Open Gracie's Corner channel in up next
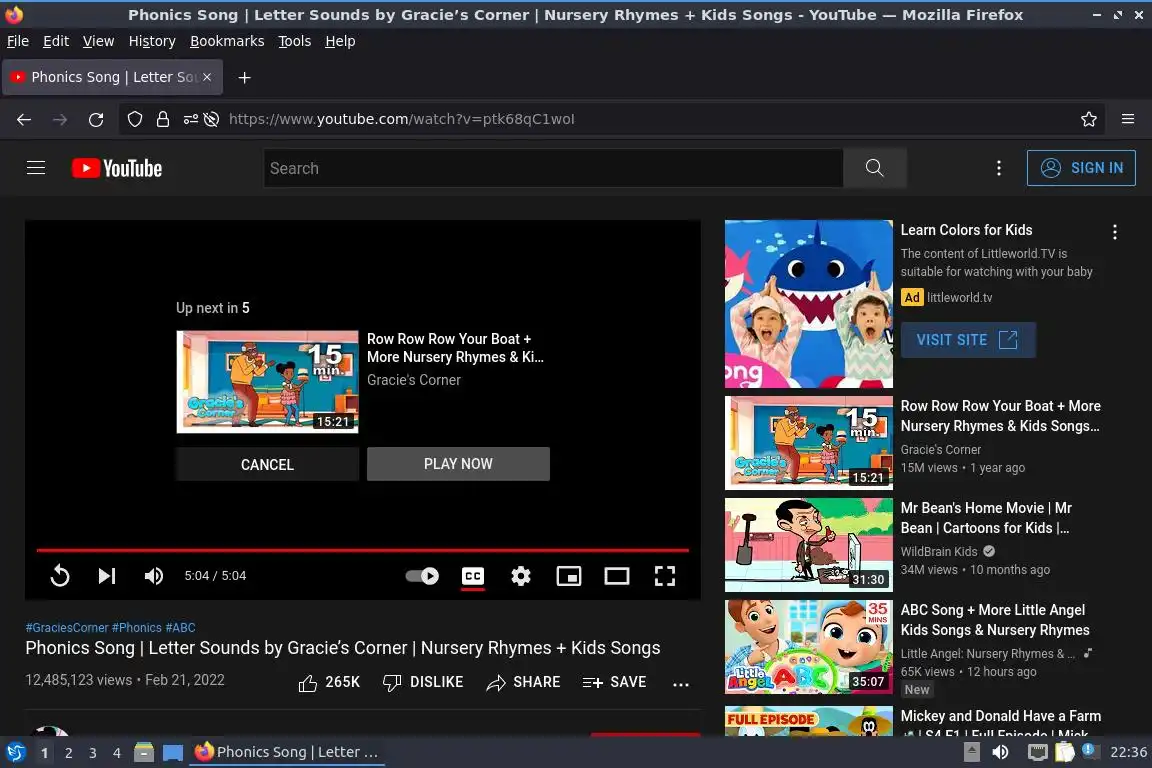Screen dimensions: 1152x768 [414, 380]
